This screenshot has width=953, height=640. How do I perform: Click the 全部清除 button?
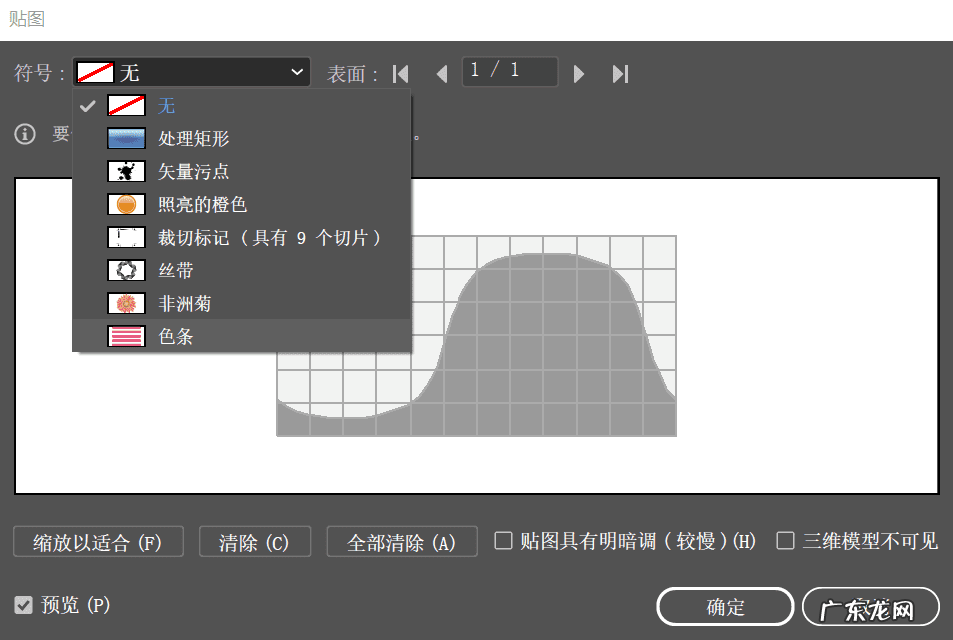(x=401, y=541)
